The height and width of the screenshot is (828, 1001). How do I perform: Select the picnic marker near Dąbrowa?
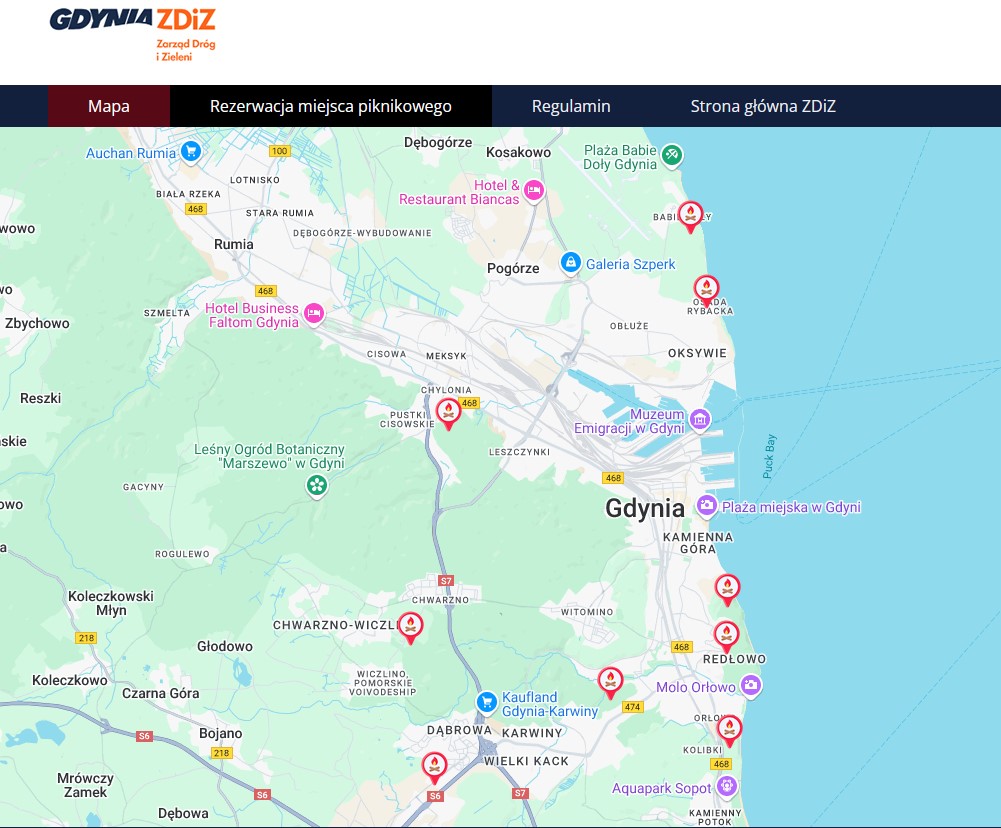(x=434, y=766)
